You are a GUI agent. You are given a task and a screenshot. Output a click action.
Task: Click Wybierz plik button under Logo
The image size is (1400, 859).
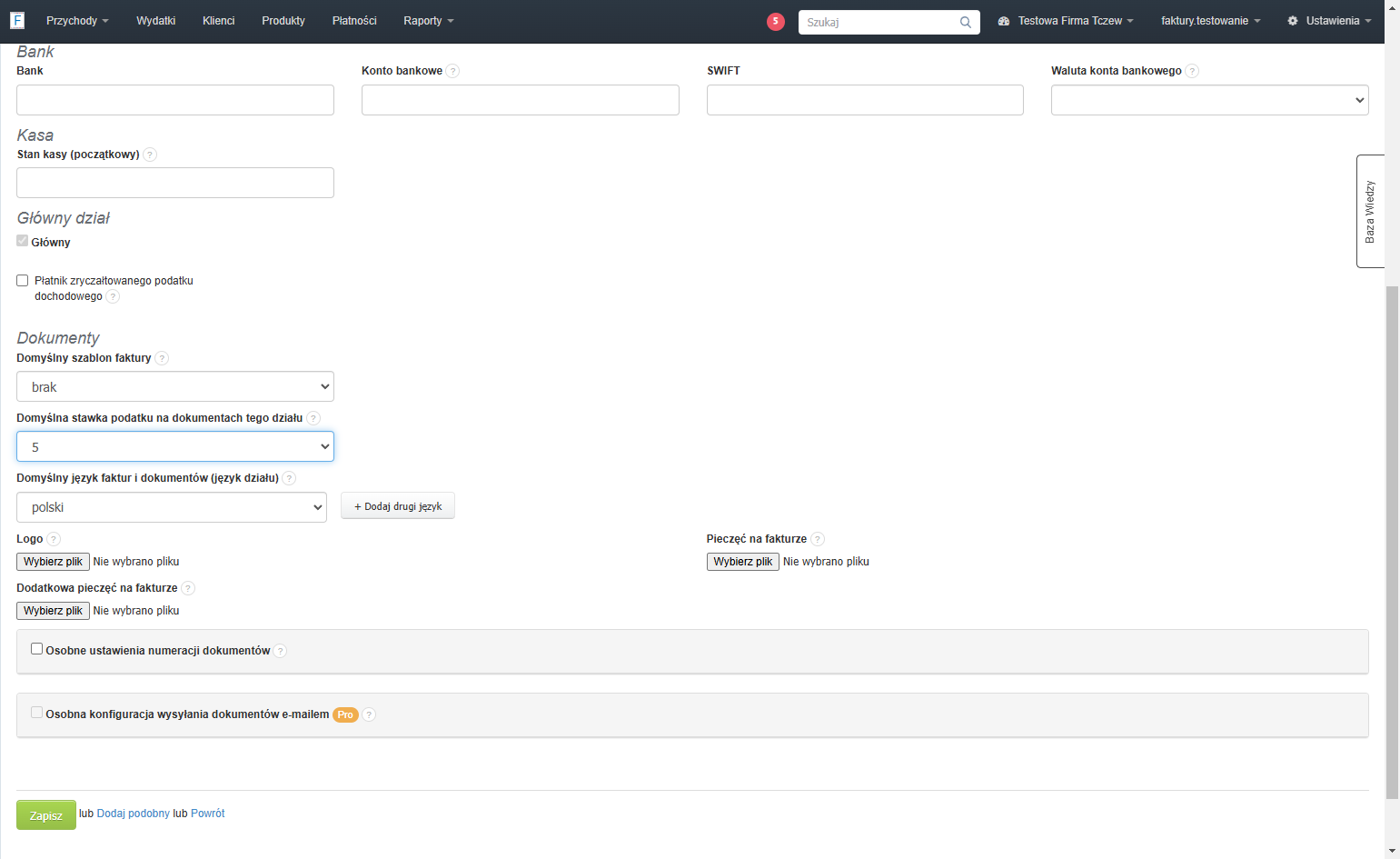tap(53, 562)
